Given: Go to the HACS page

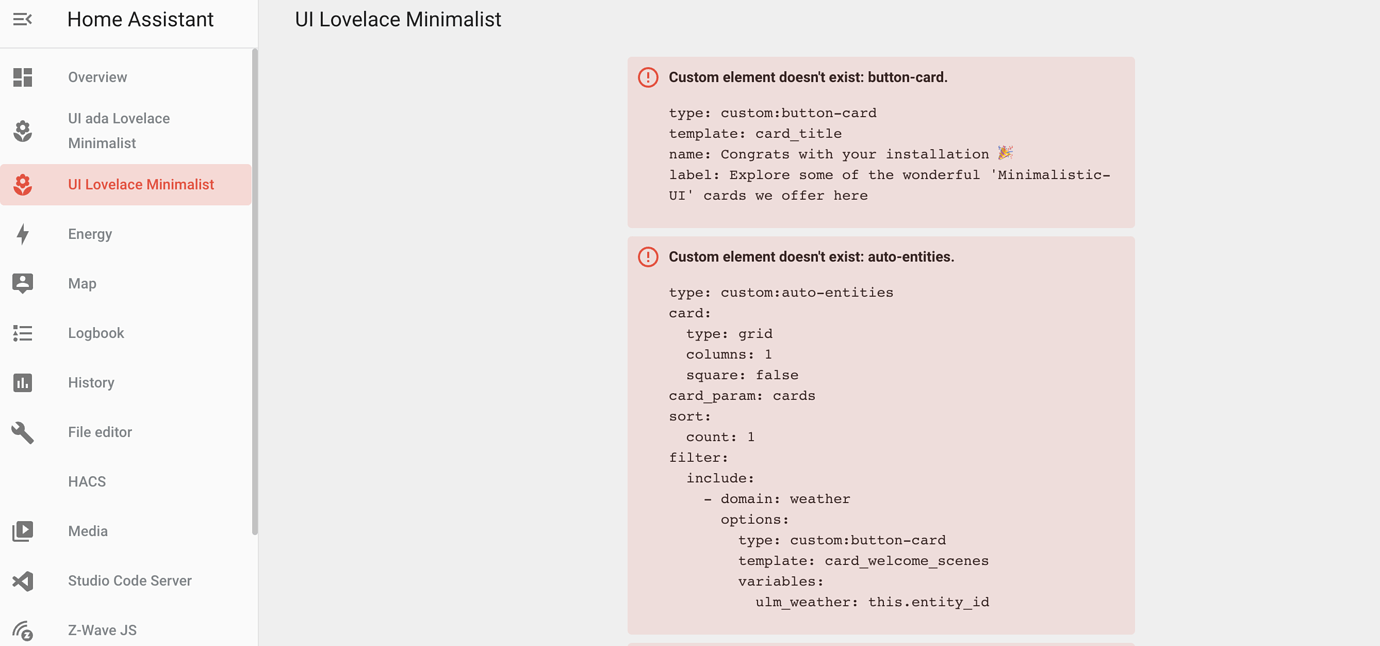Looking at the screenshot, I should tap(87, 482).
